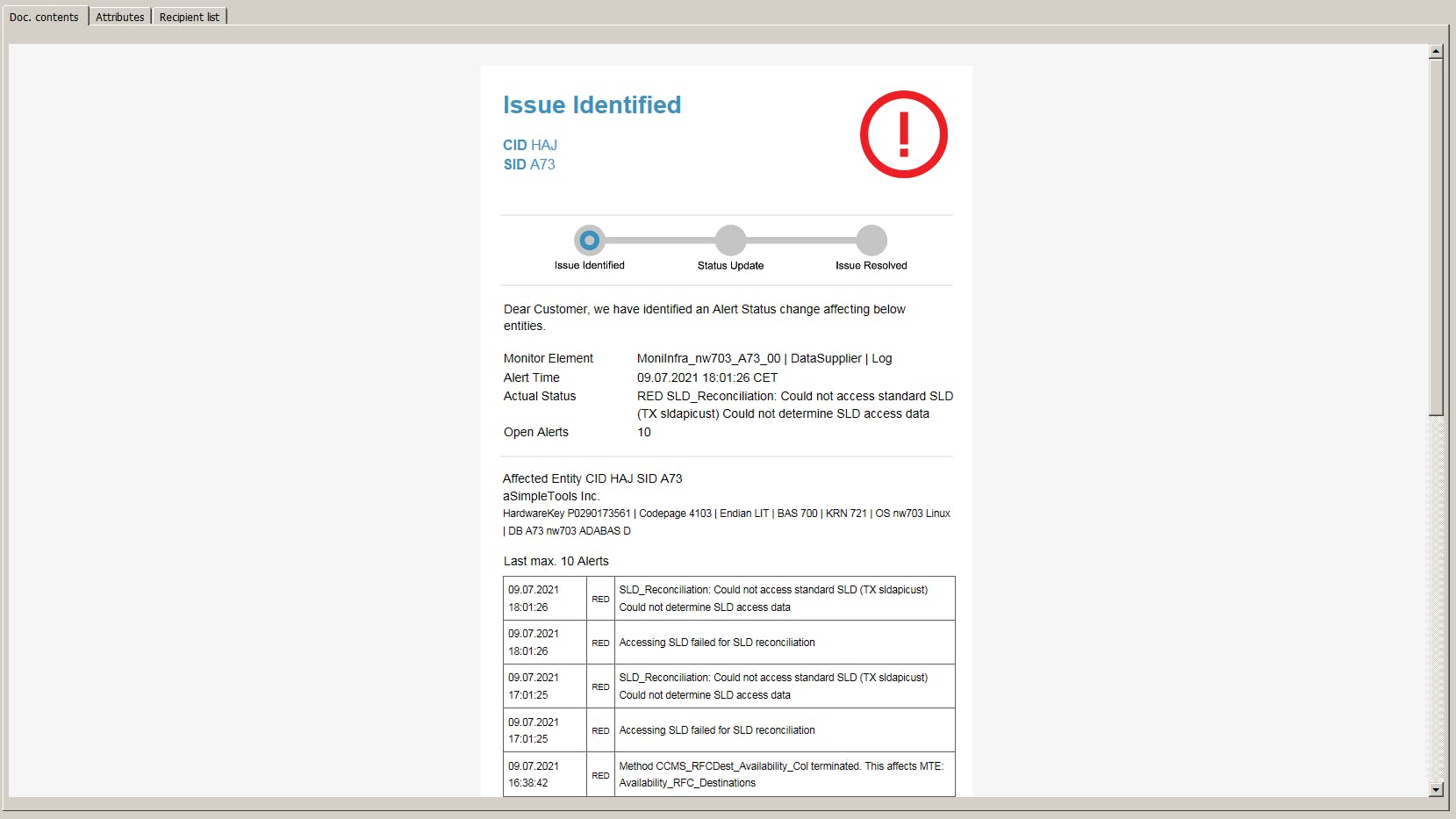
Task: Select the Status Update progress step circle
Action: [730, 240]
